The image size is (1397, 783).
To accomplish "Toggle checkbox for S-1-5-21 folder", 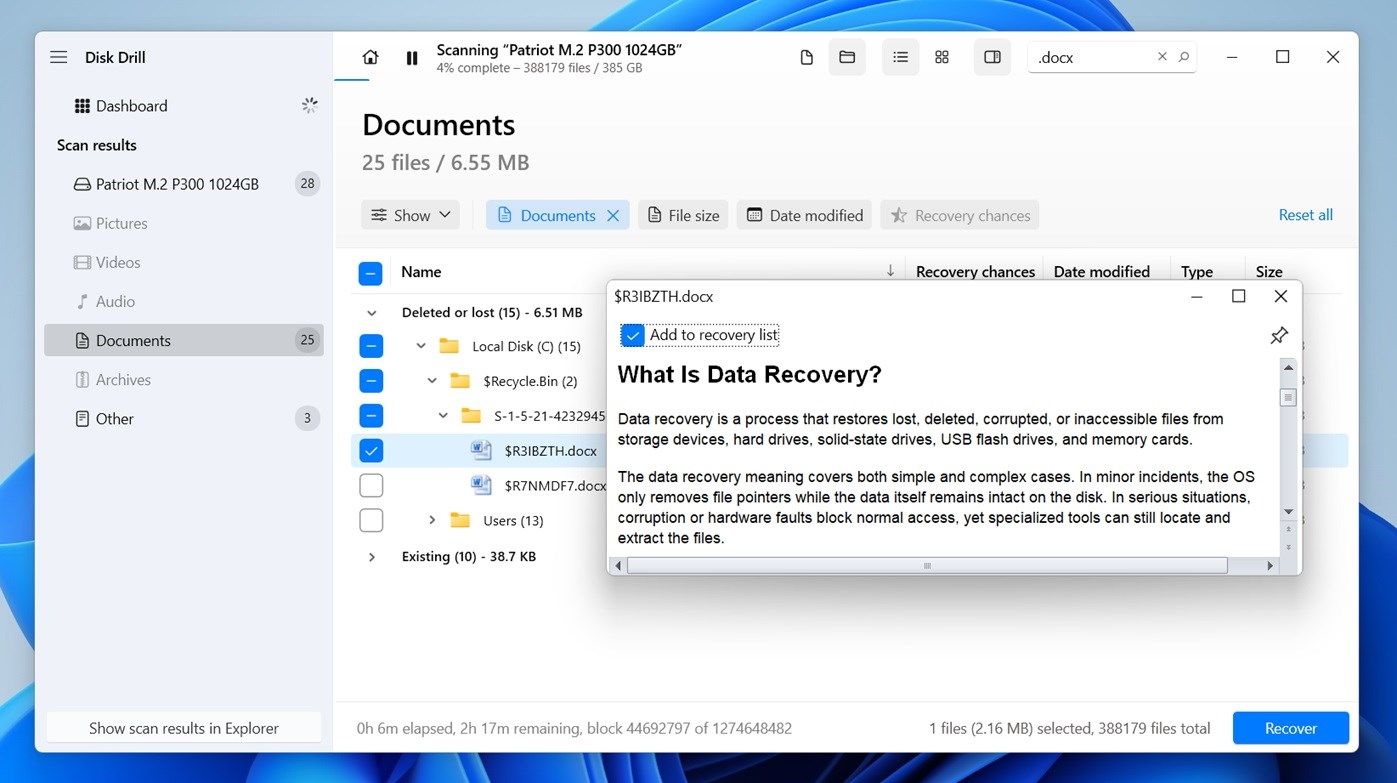I will coord(370,415).
